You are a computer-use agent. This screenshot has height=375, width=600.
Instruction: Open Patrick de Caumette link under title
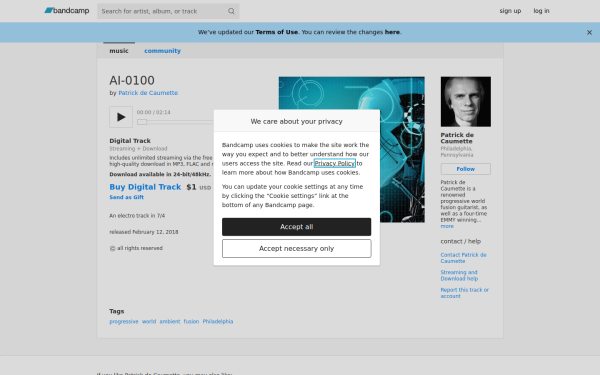[148, 93]
